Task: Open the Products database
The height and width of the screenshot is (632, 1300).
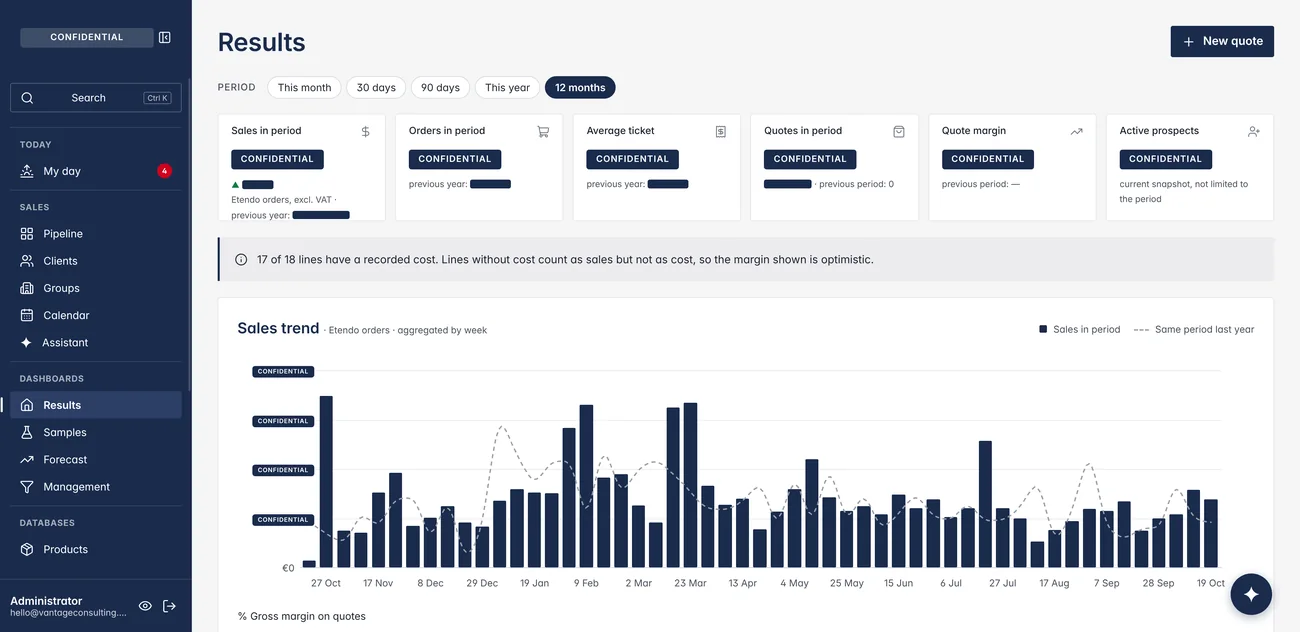Action: [x=96, y=550]
